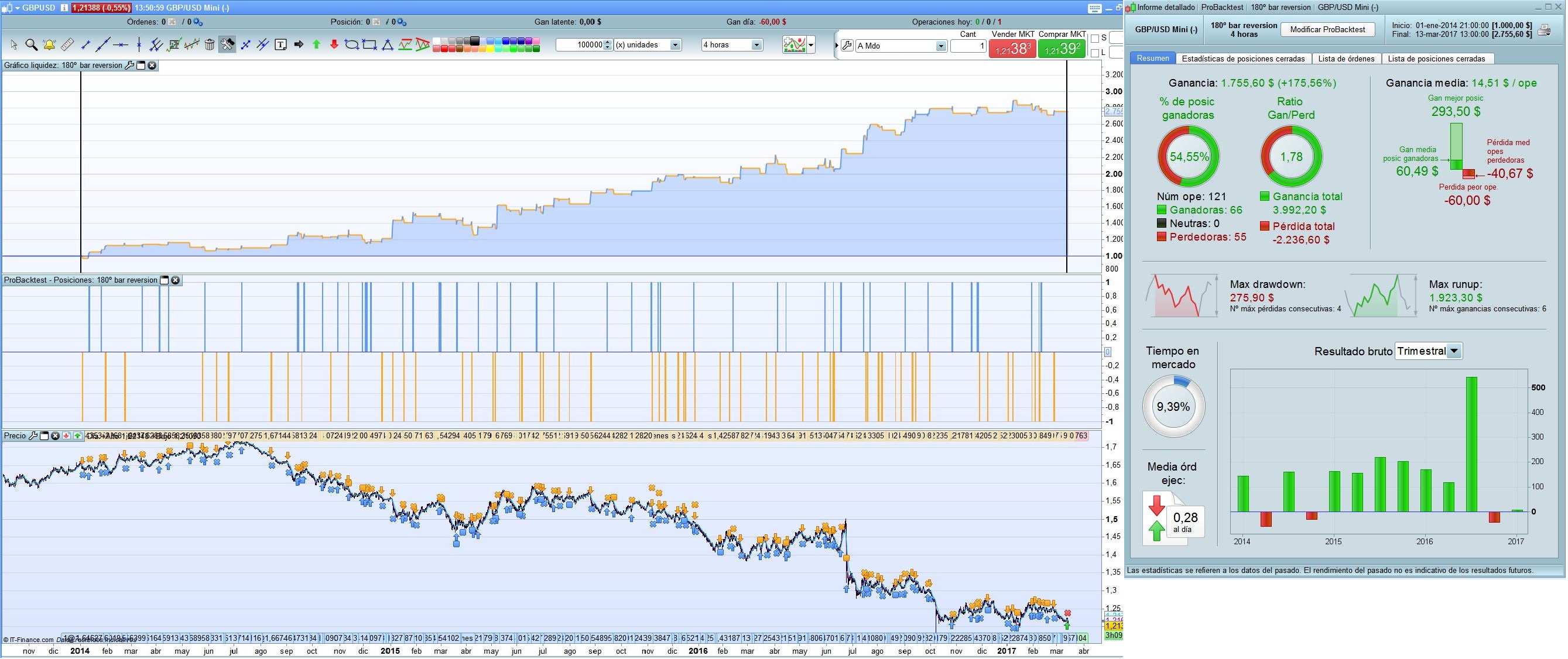Click the trash can delete objects icon
This screenshot has height=659, width=1568.
coord(210,44)
